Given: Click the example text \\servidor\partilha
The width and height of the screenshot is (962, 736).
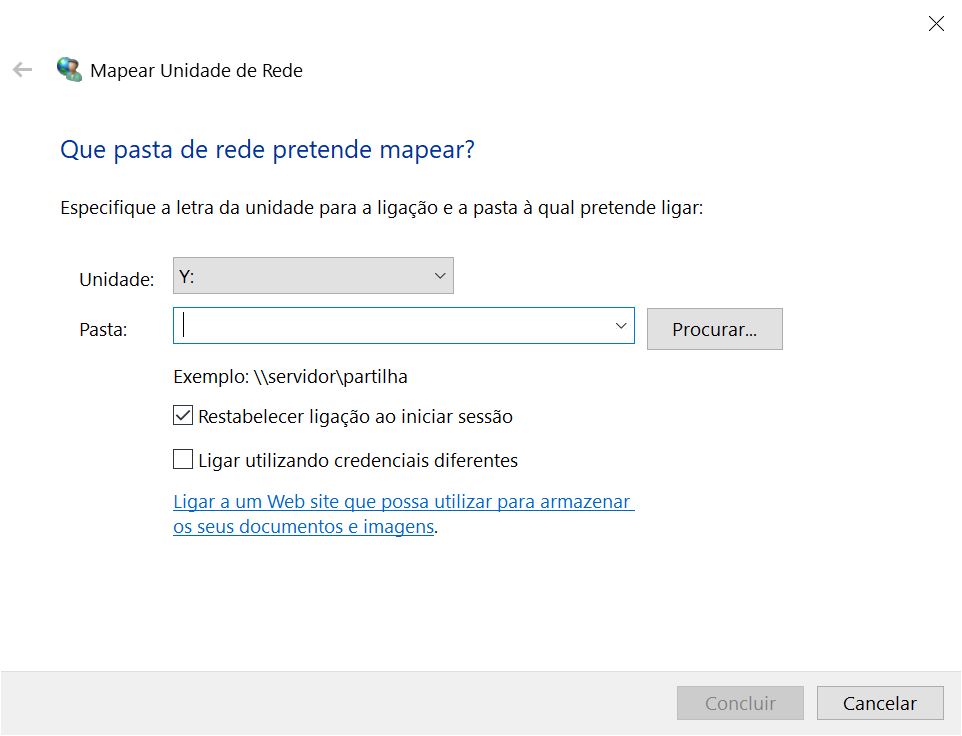Looking at the screenshot, I should [330, 377].
